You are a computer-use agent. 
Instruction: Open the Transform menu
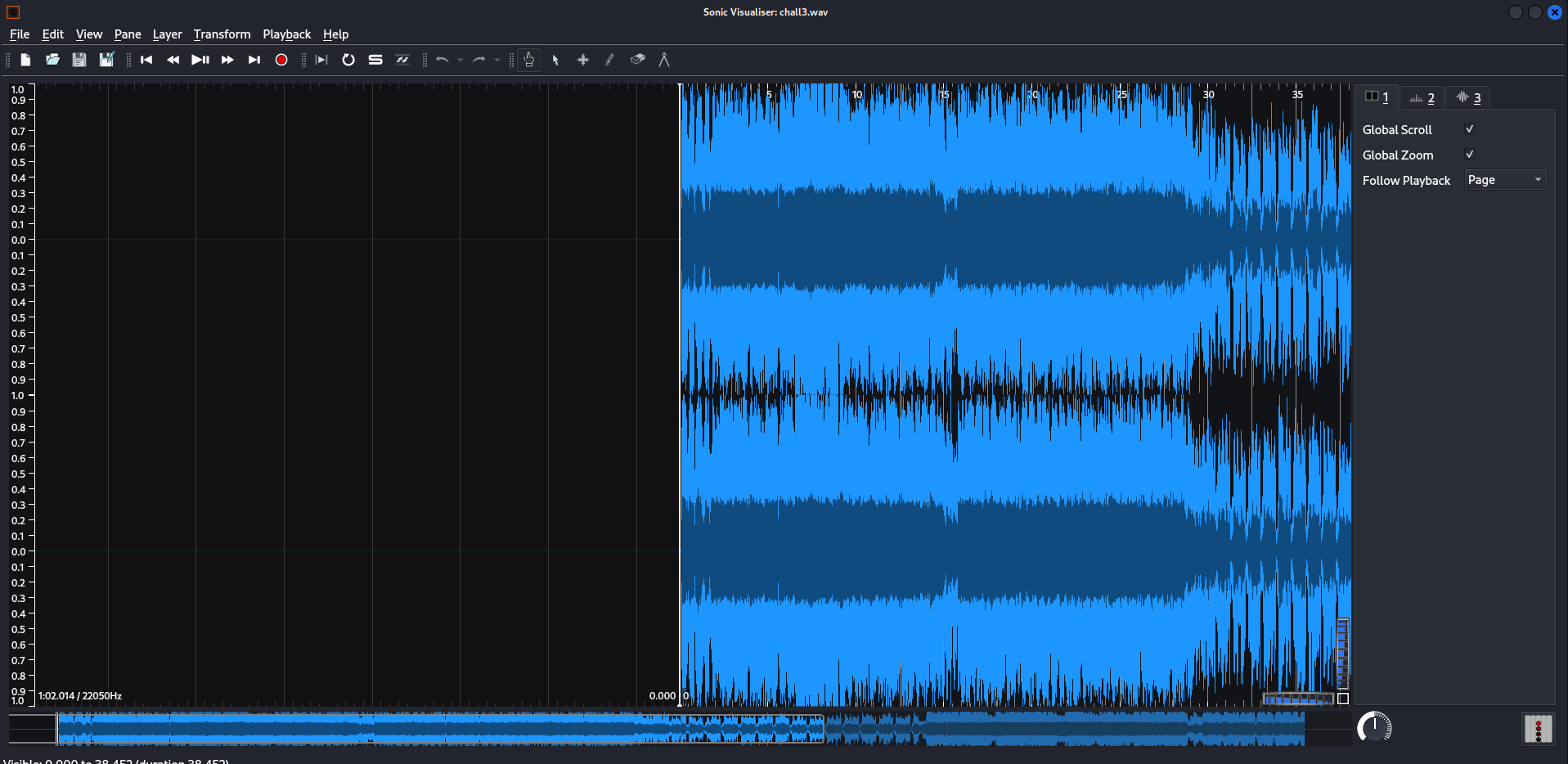222,34
